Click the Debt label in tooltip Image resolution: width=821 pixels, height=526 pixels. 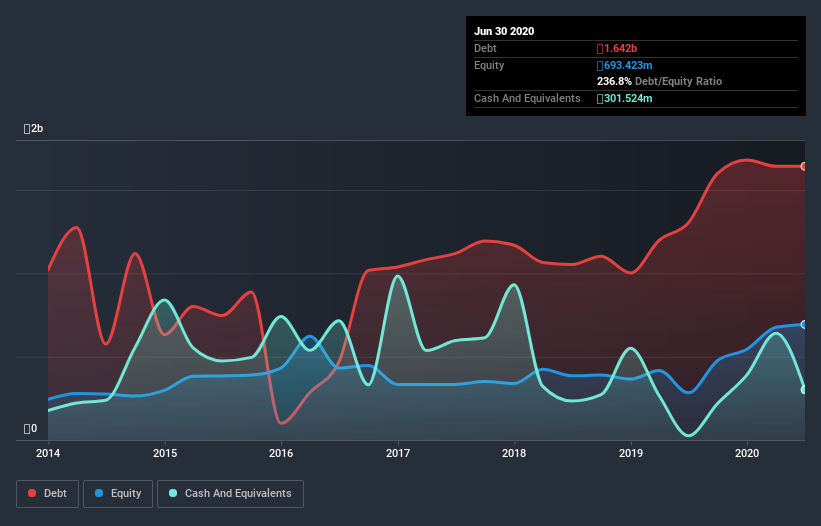click(485, 49)
